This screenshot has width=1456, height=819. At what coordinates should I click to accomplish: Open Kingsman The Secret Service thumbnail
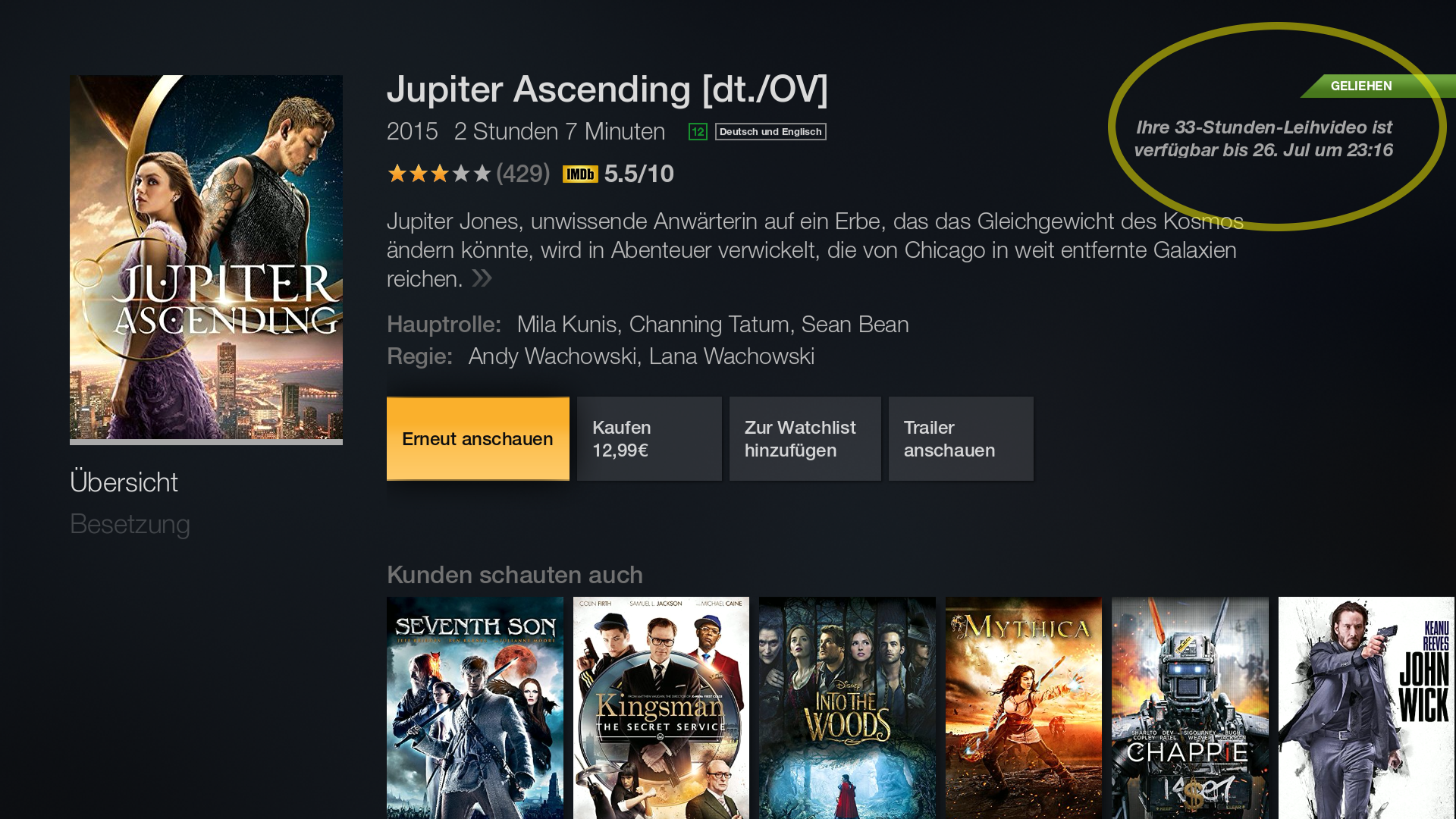(x=661, y=708)
